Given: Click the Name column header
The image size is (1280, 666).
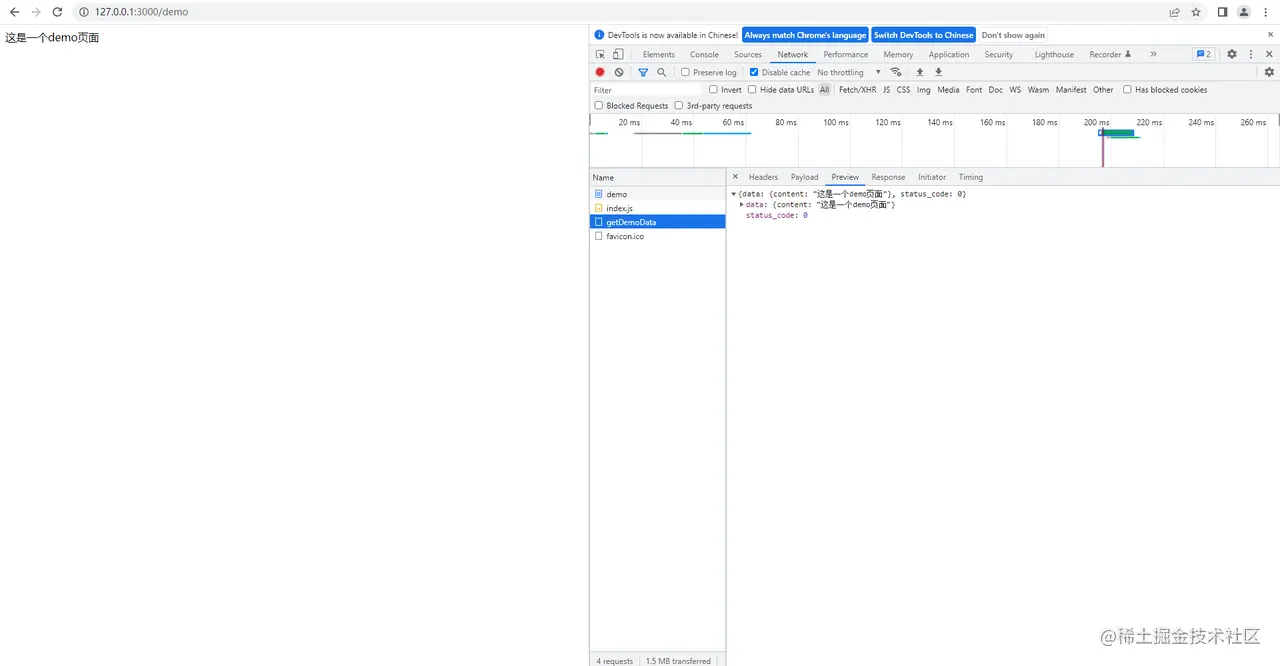Looking at the screenshot, I should click(x=658, y=177).
